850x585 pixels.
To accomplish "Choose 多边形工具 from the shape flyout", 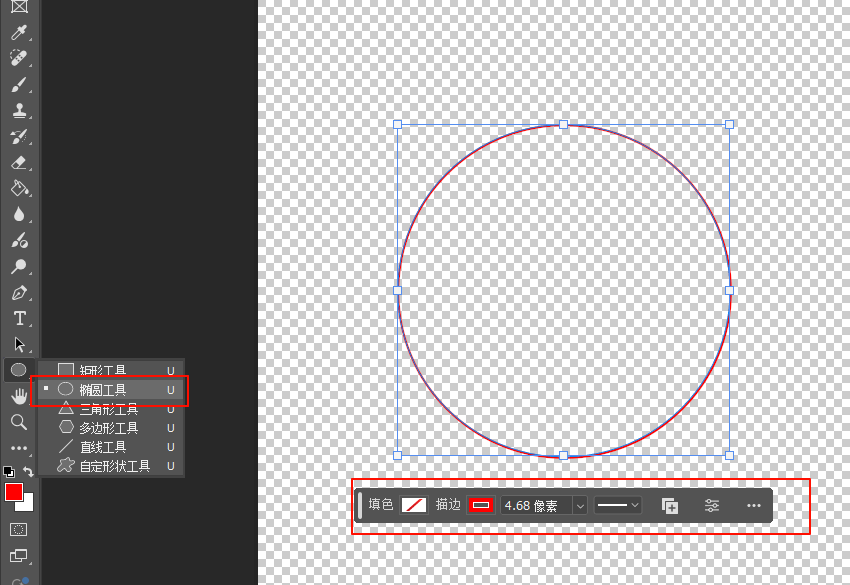I will point(109,428).
